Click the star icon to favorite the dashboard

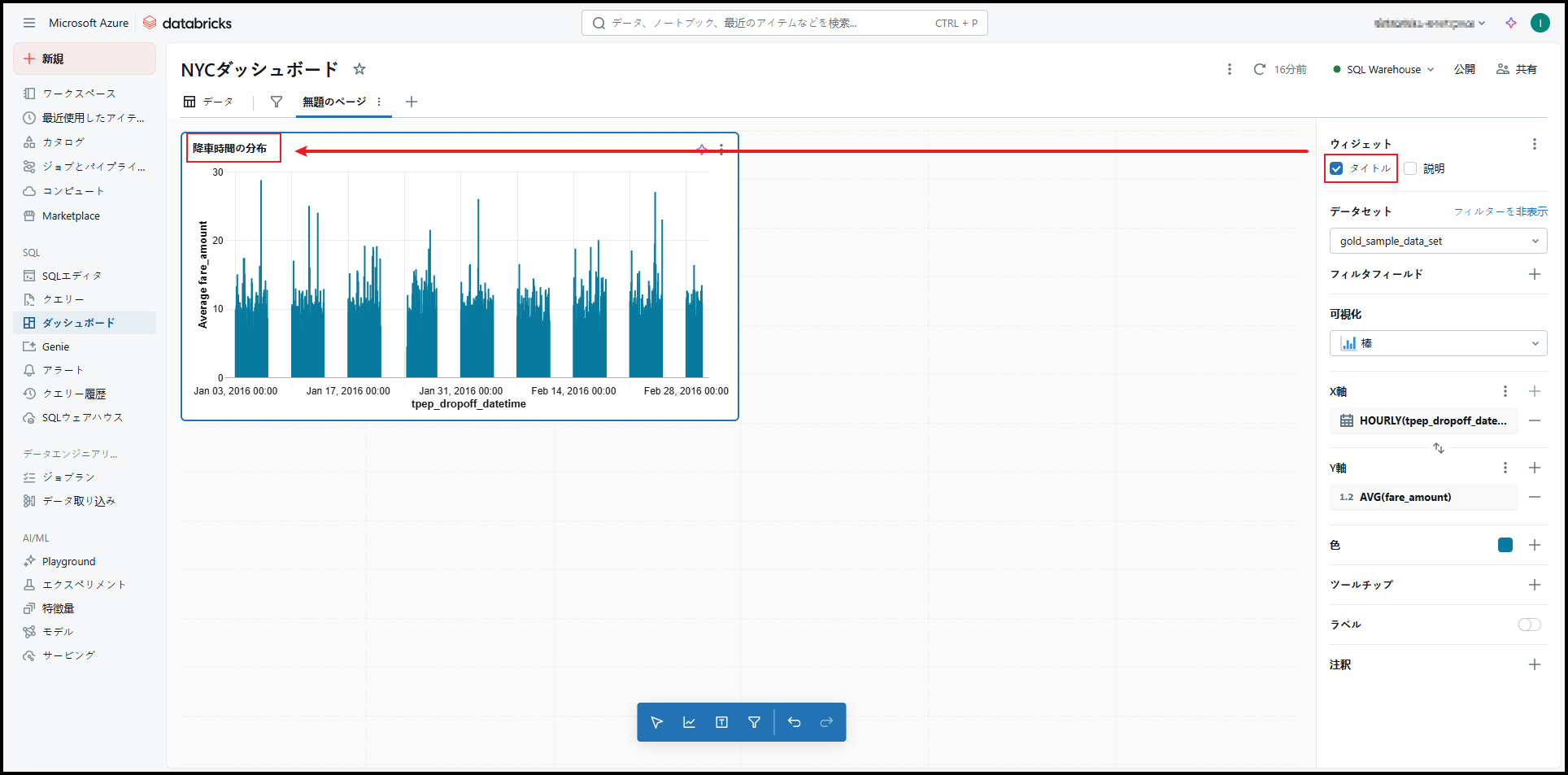[359, 69]
